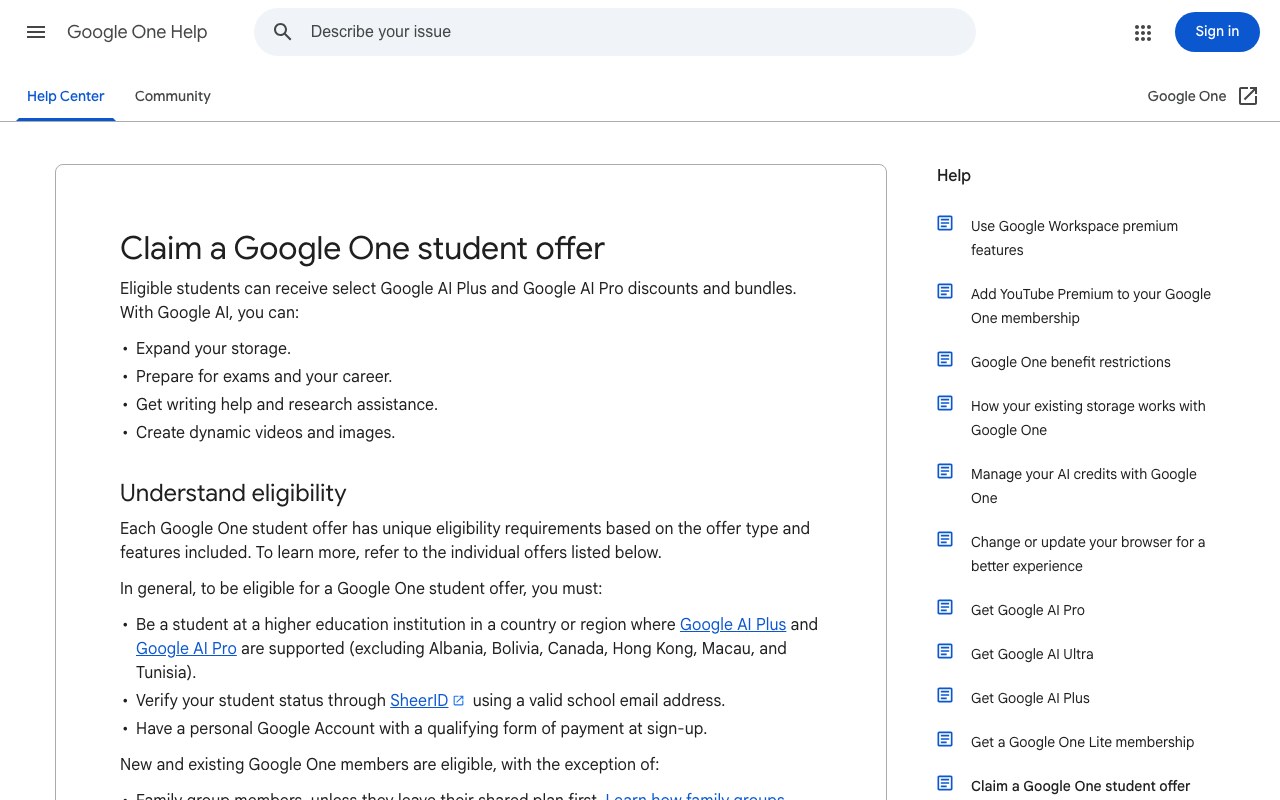Click Prepare for exams and your career bullet
This screenshot has height=800, width=1280.
264,376
